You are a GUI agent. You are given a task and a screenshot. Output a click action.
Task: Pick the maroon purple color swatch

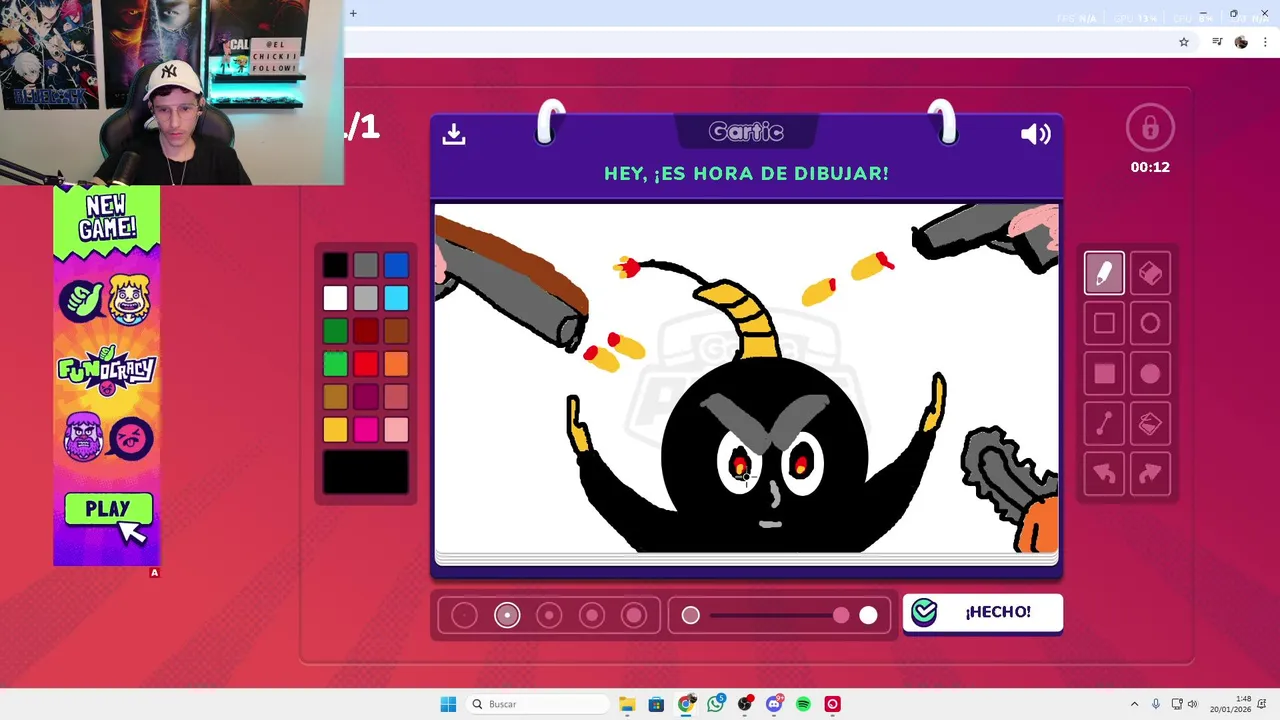coord(366,397)
